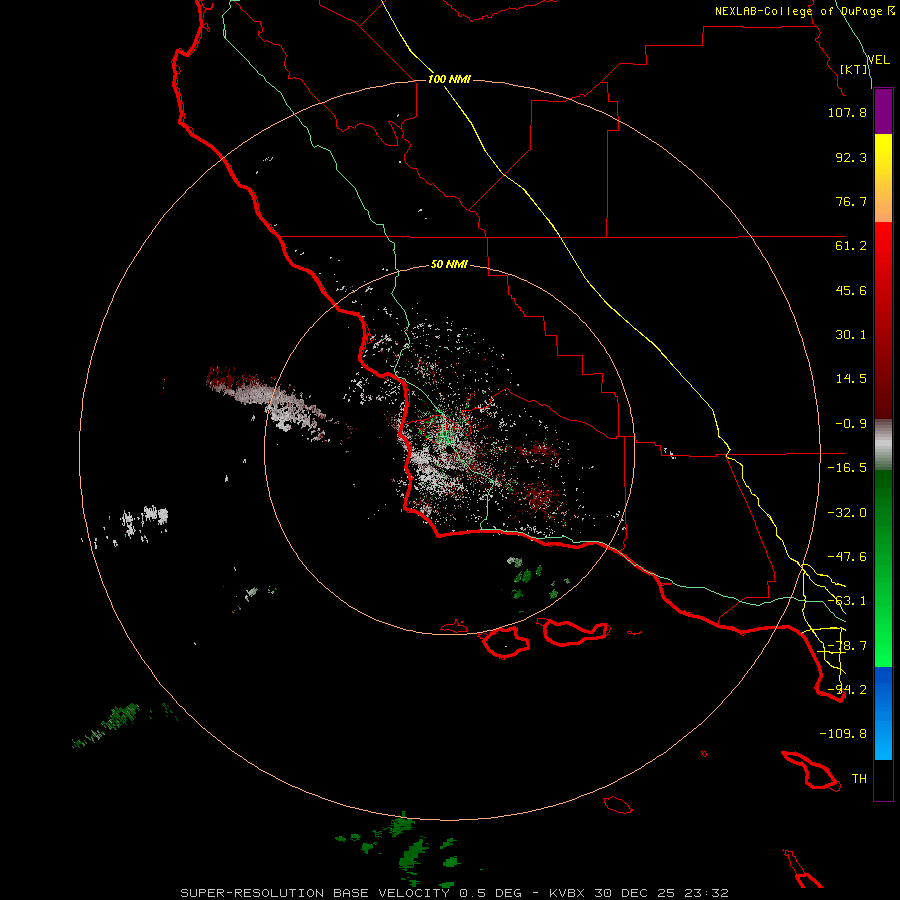Viewport: 900px width, 900px height.
Task: Click the Super-Resolution Base Velocity caption
Action: (455, 893)
